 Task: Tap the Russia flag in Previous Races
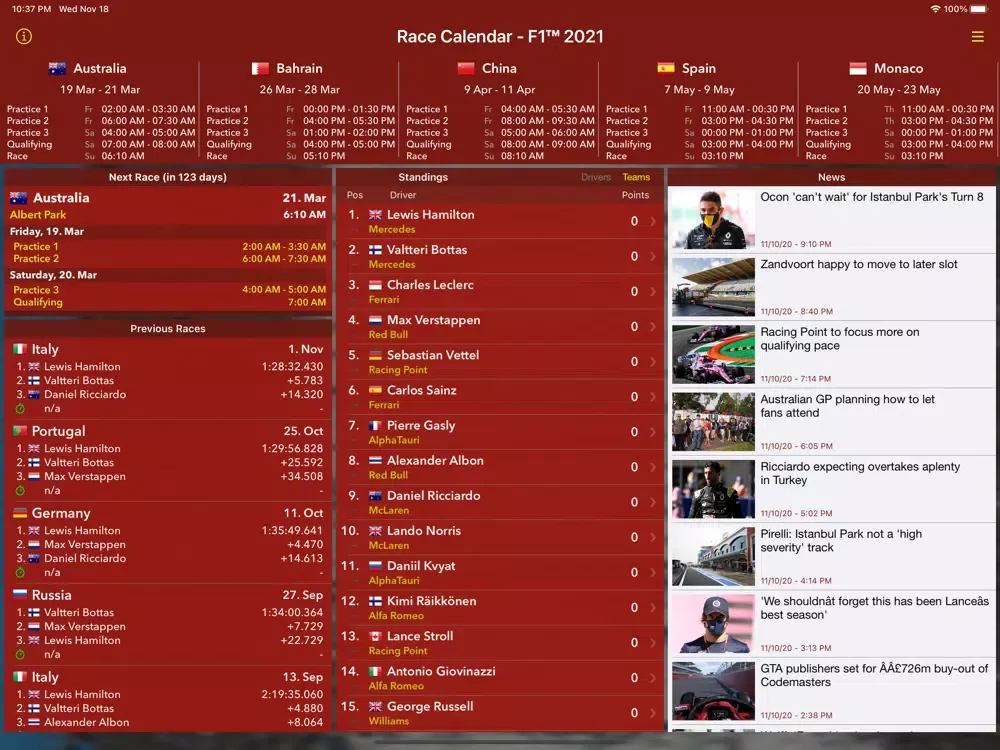20,594
